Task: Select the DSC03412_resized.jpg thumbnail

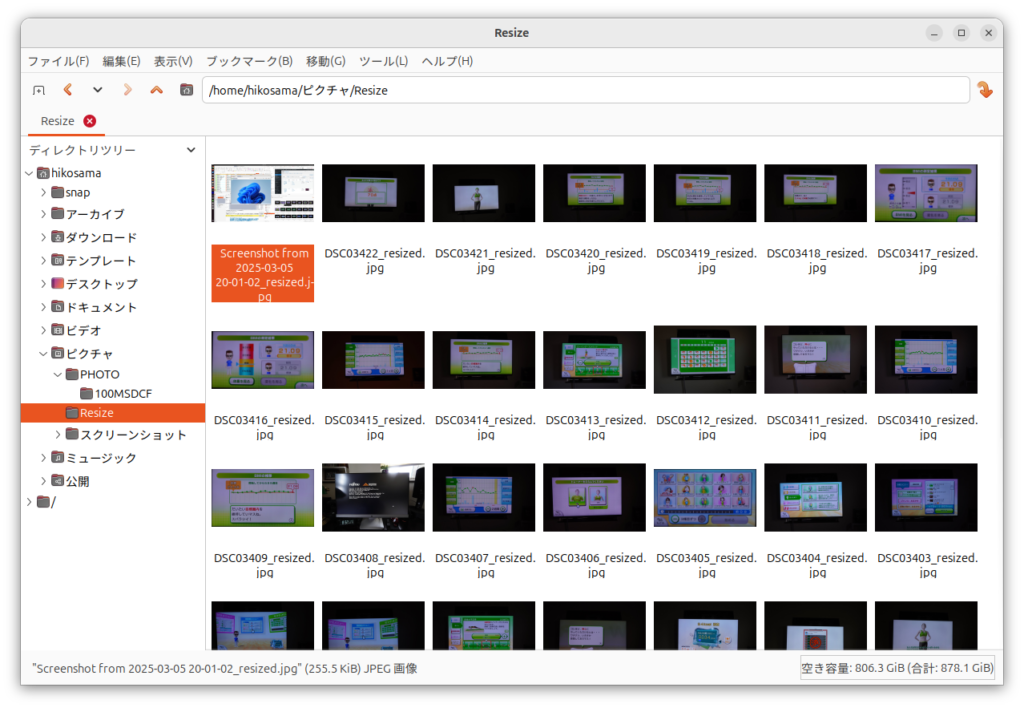Action: point(705,360)
